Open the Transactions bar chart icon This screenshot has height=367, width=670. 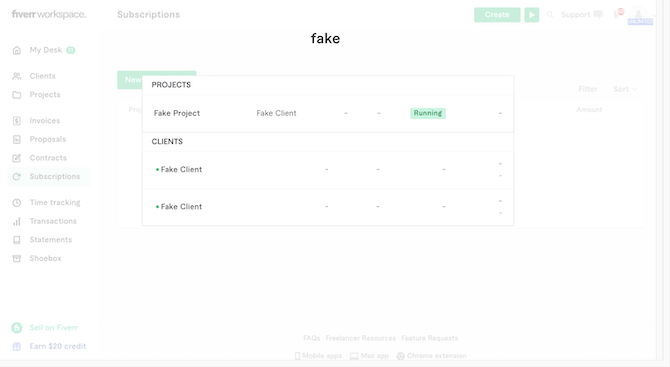17,221
